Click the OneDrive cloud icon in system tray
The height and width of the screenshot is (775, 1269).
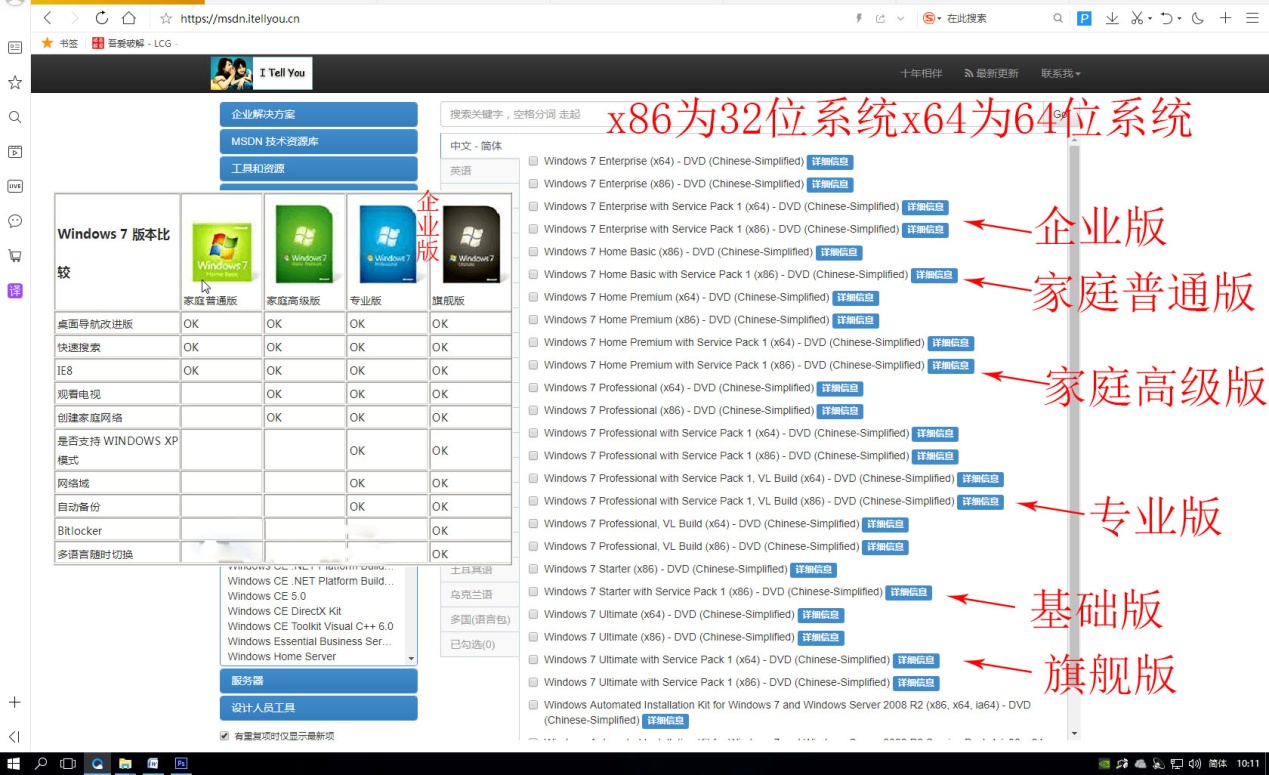tap(1141, 763)
